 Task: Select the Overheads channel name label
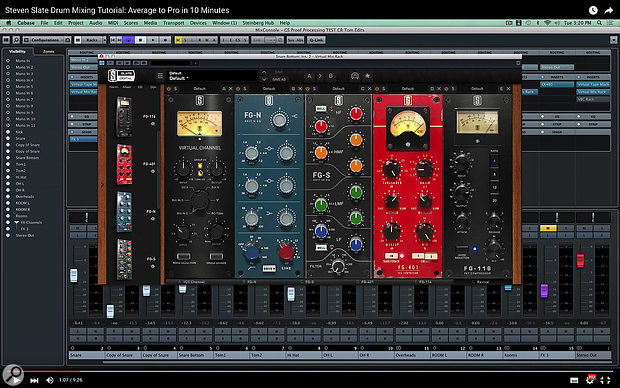click(412, 355)
